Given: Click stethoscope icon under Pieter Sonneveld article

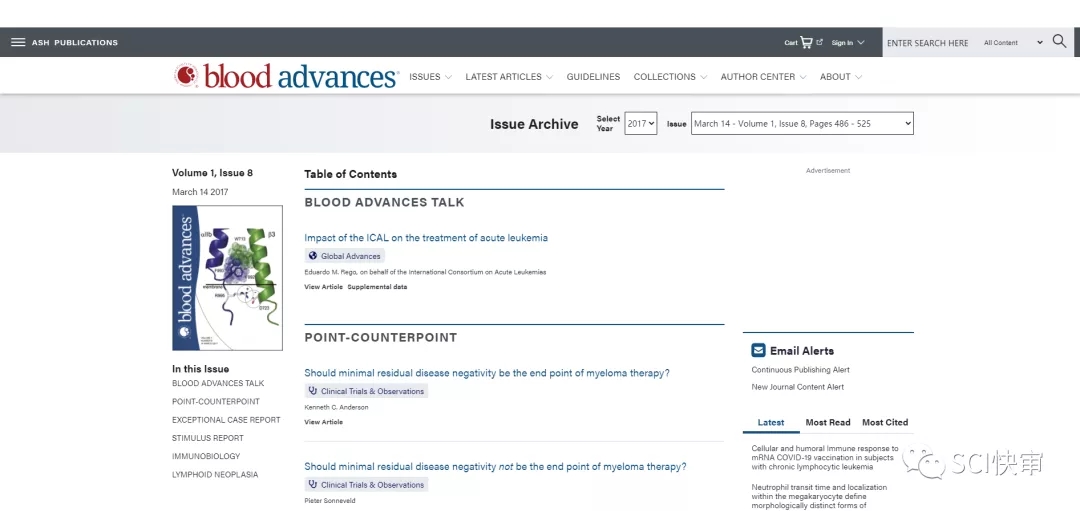Looking at the screenshot, I should 313,485.
